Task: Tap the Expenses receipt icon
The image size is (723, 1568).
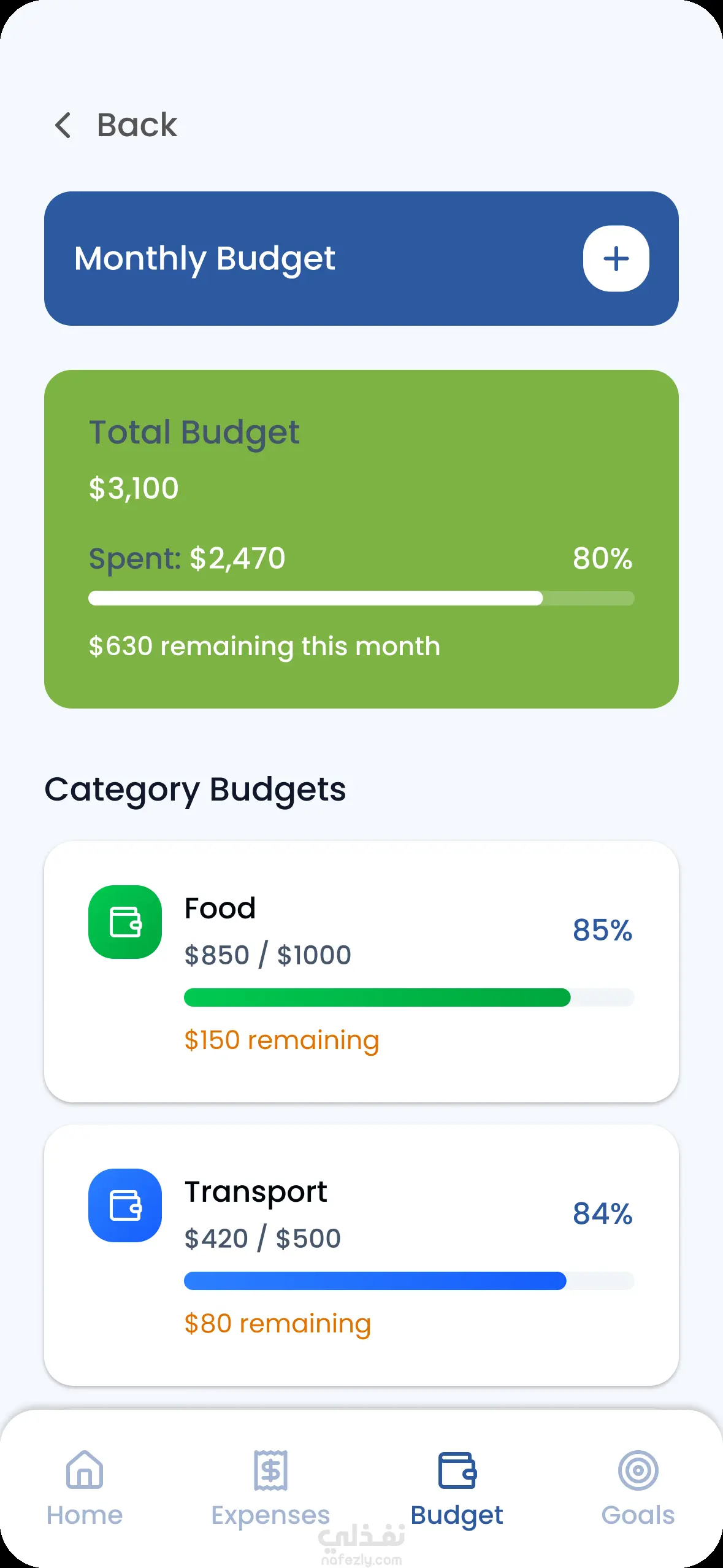Action: click(x=270, y=1470)
